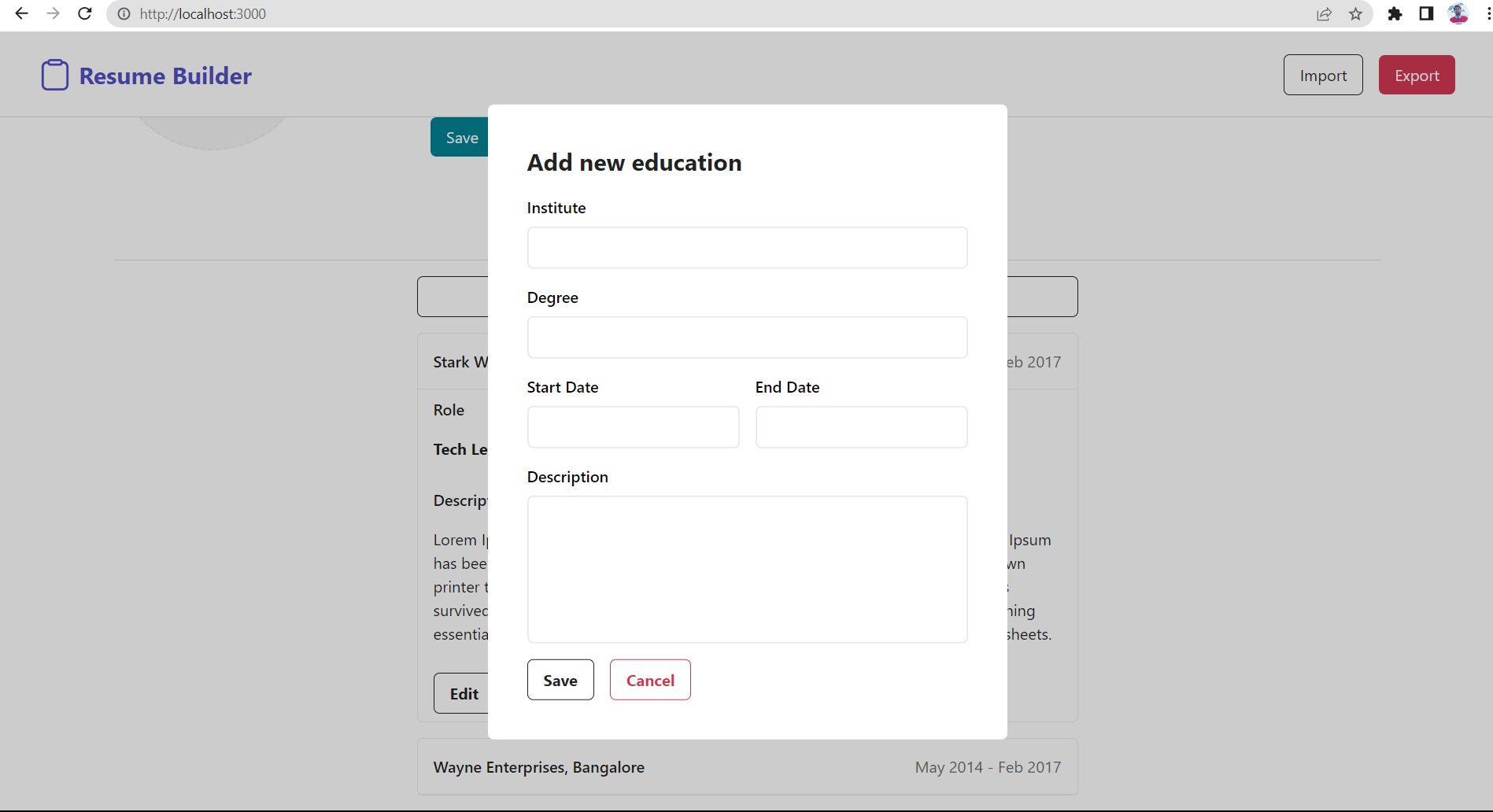Click the Import button

click(1322, 75)
